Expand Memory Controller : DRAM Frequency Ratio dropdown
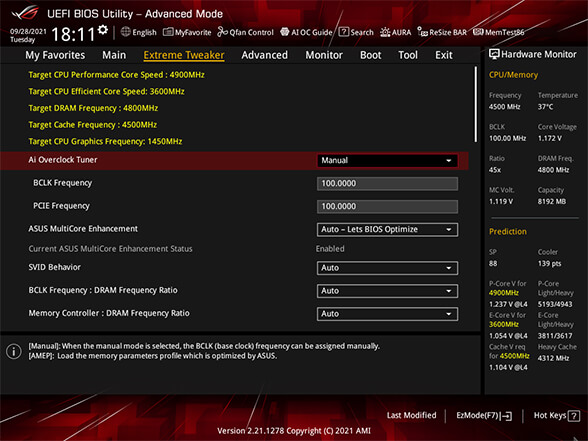 pyautogui.click(x=387, y=314)
